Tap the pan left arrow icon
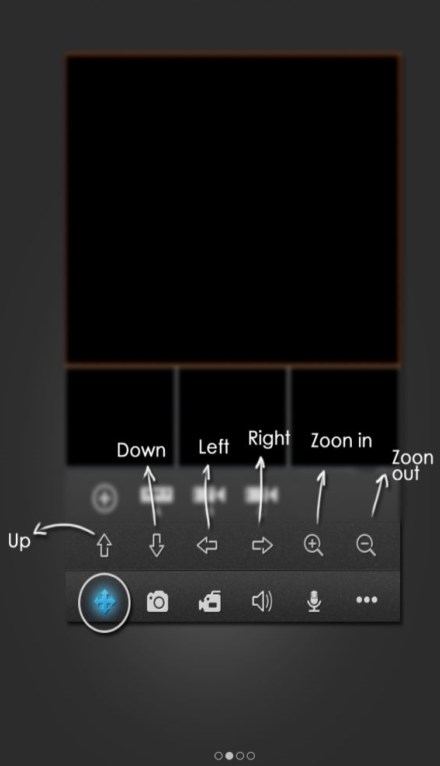Viewport: 440px width, 766px height. 208,545
